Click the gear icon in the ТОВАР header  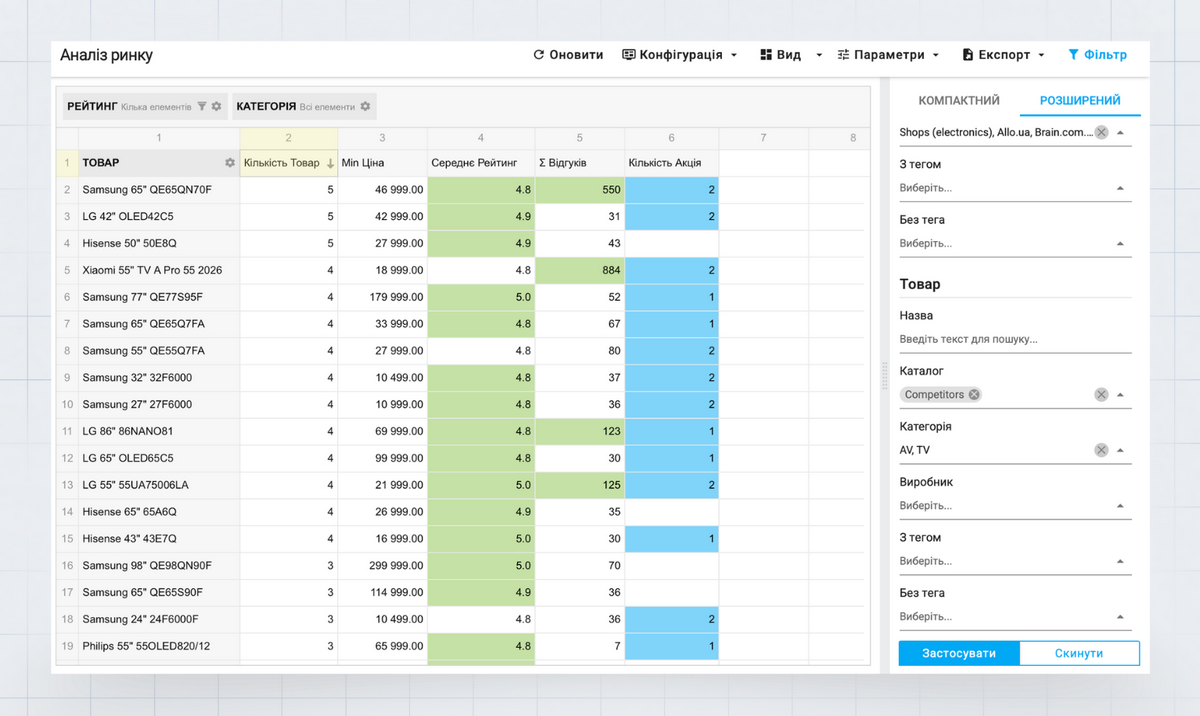230,163
